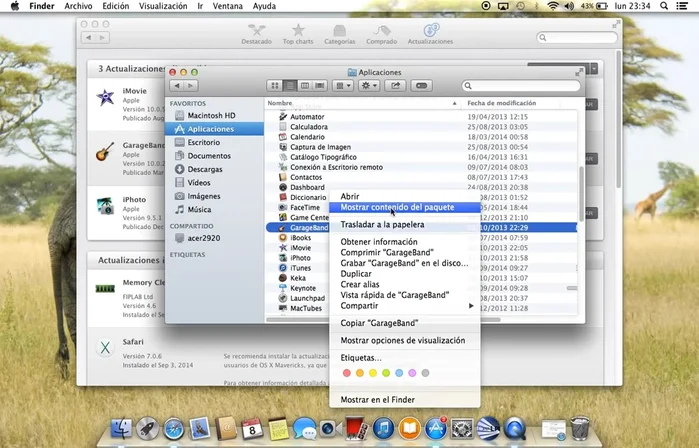
Task: Apply the red tag color
Action: [347, 373]
